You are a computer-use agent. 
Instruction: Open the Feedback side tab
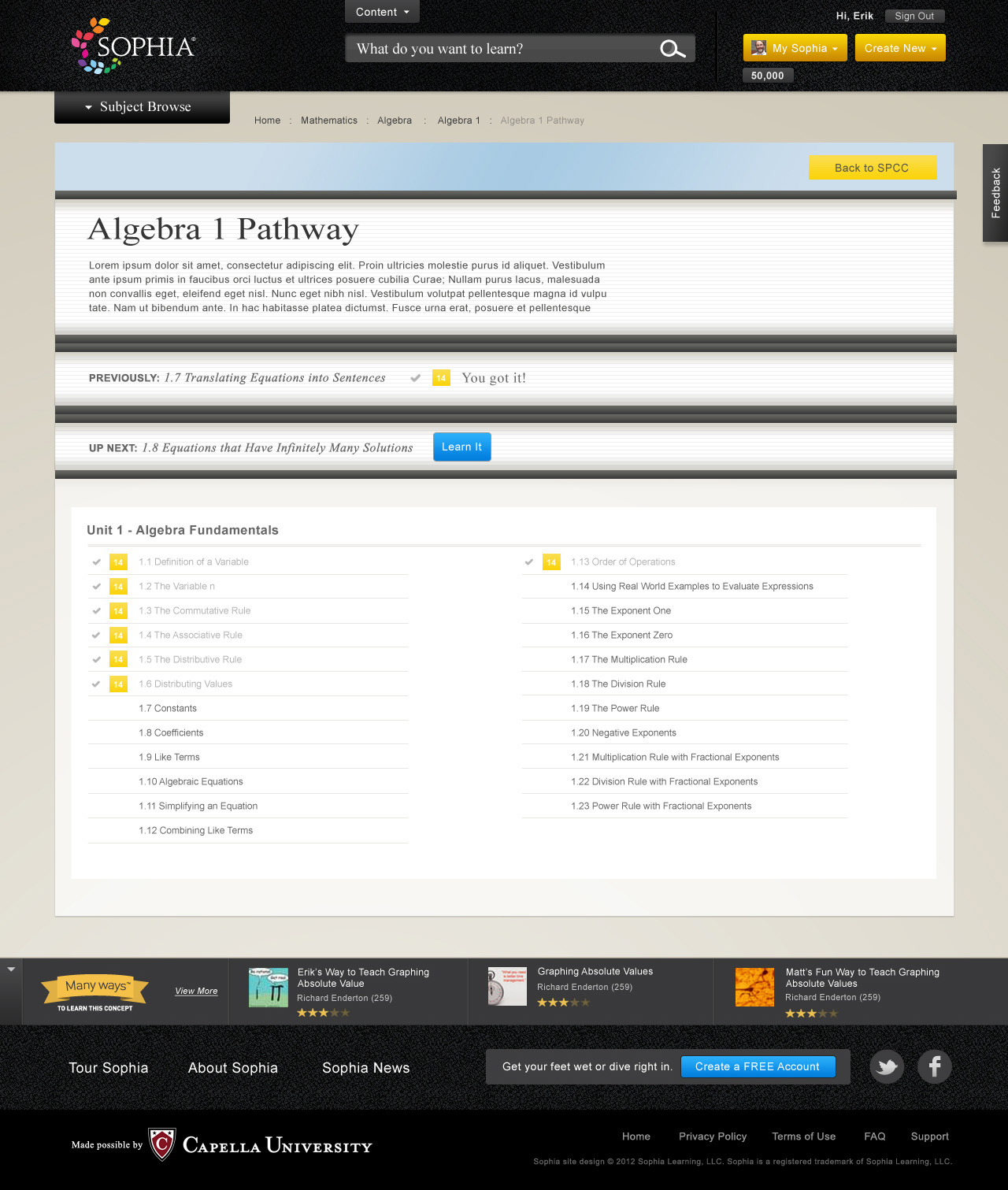click(995, 193)
